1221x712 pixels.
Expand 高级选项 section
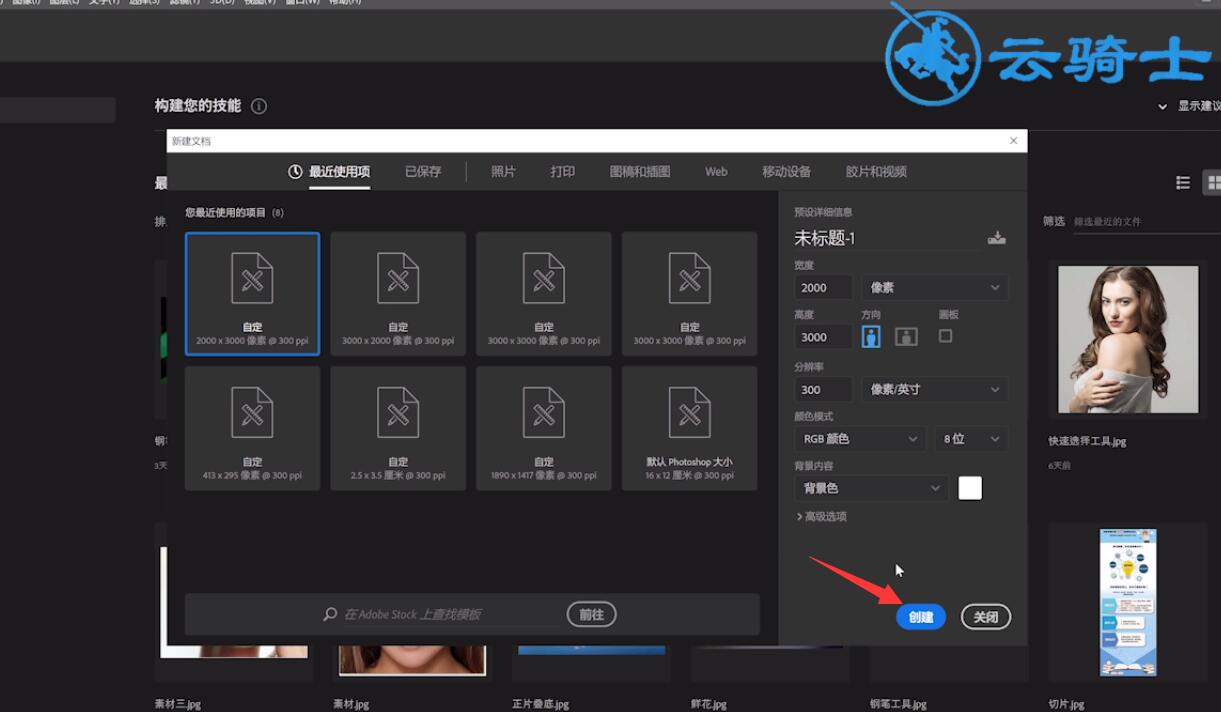pos(821,517)
